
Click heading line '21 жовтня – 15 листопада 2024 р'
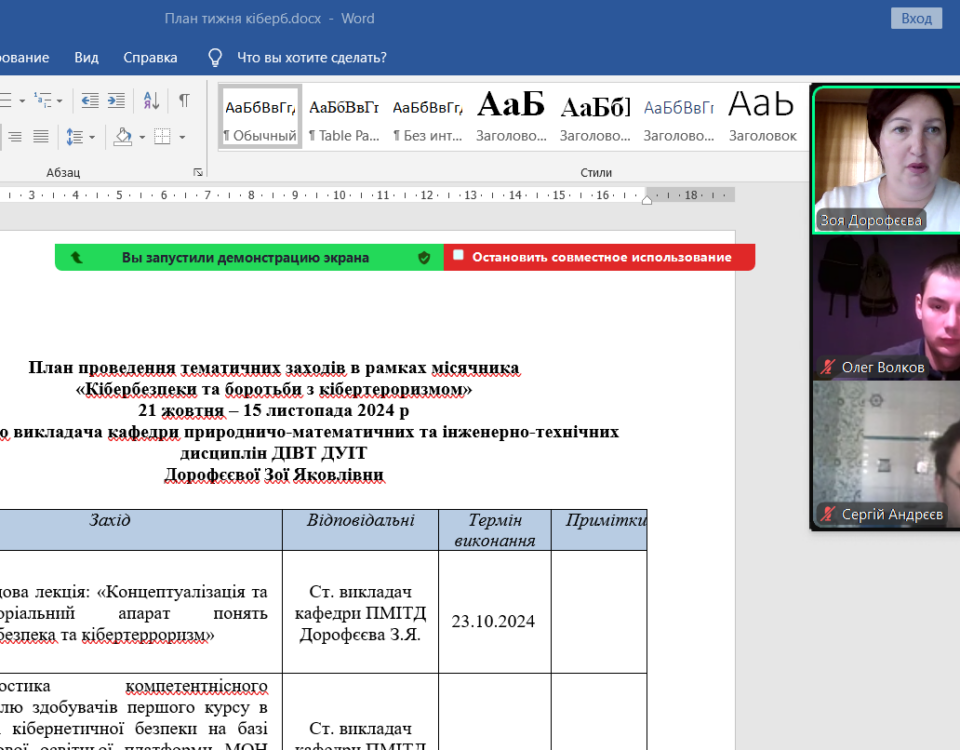(x=274, y=410)
